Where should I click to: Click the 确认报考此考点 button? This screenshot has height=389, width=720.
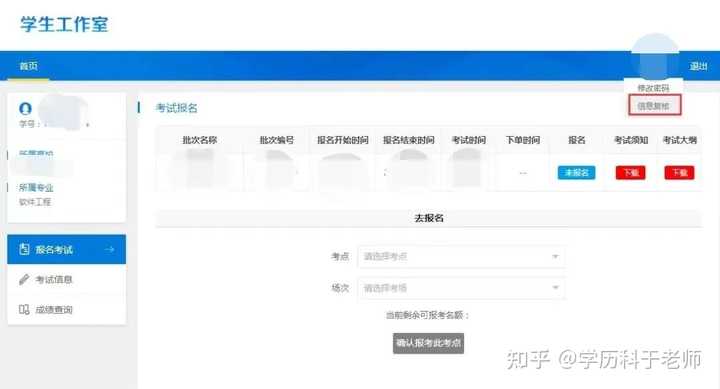click(428, 343)
